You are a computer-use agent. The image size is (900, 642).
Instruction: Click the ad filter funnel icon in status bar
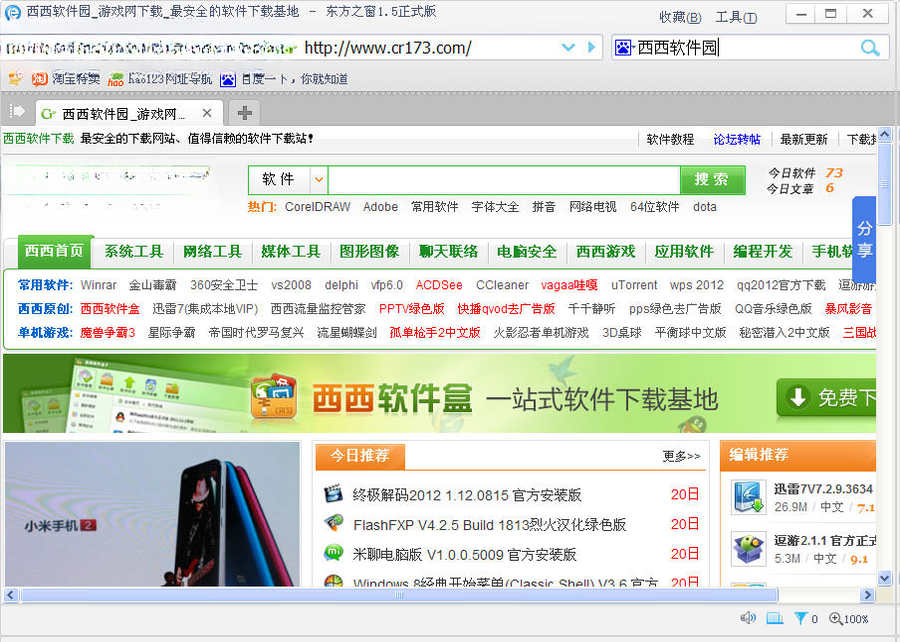[800, 618]
